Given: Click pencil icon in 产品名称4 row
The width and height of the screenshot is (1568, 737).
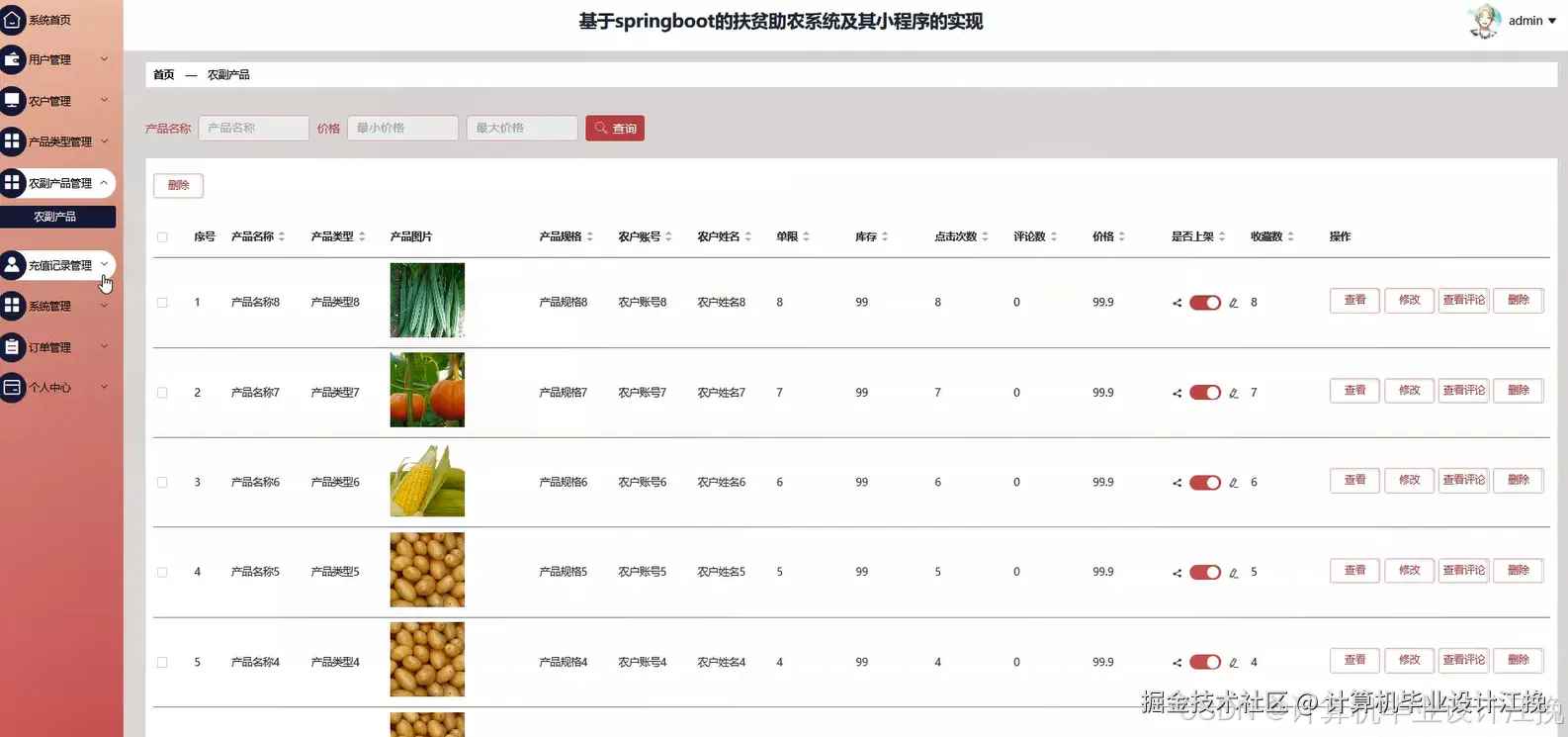Looking at the screenshot, I should (x=1234, y=663).
